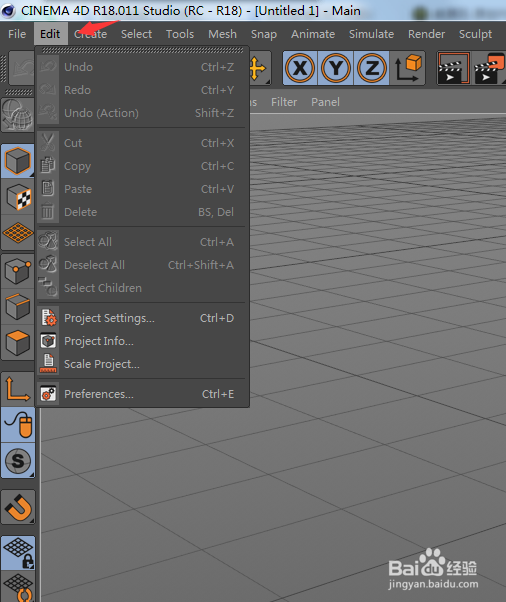Click the Deselect All entry

(x=142, y=265)
